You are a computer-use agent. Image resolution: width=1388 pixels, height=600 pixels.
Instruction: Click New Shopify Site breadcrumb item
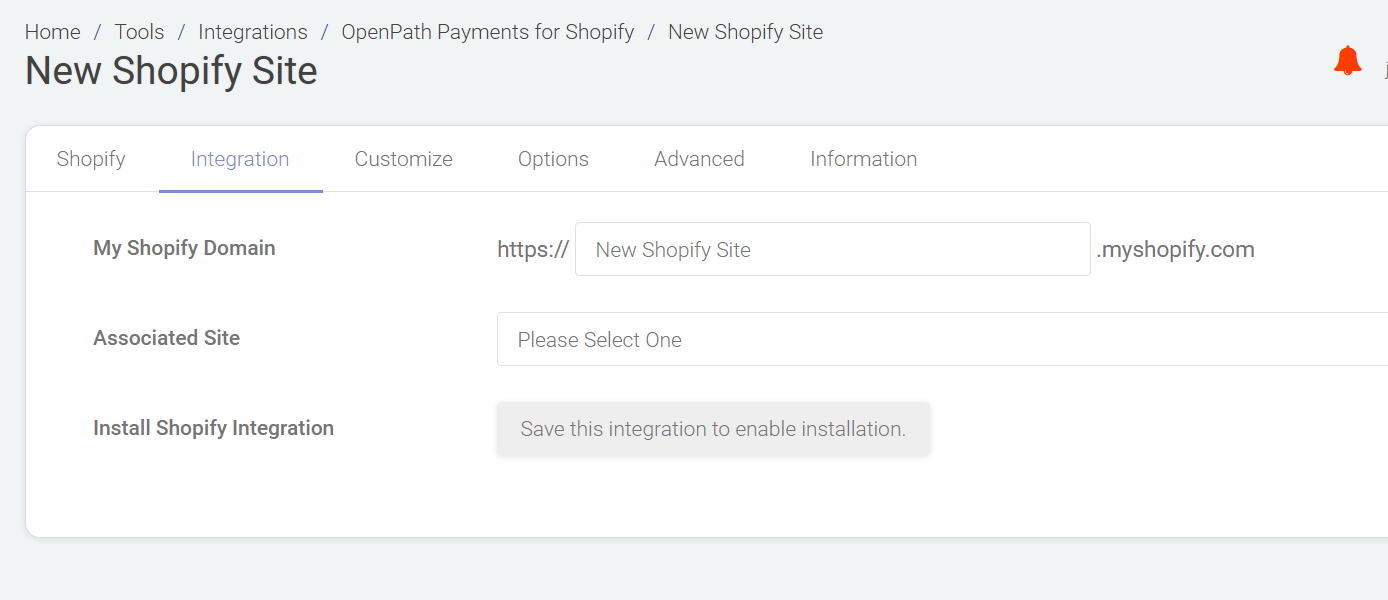point(745,32)
